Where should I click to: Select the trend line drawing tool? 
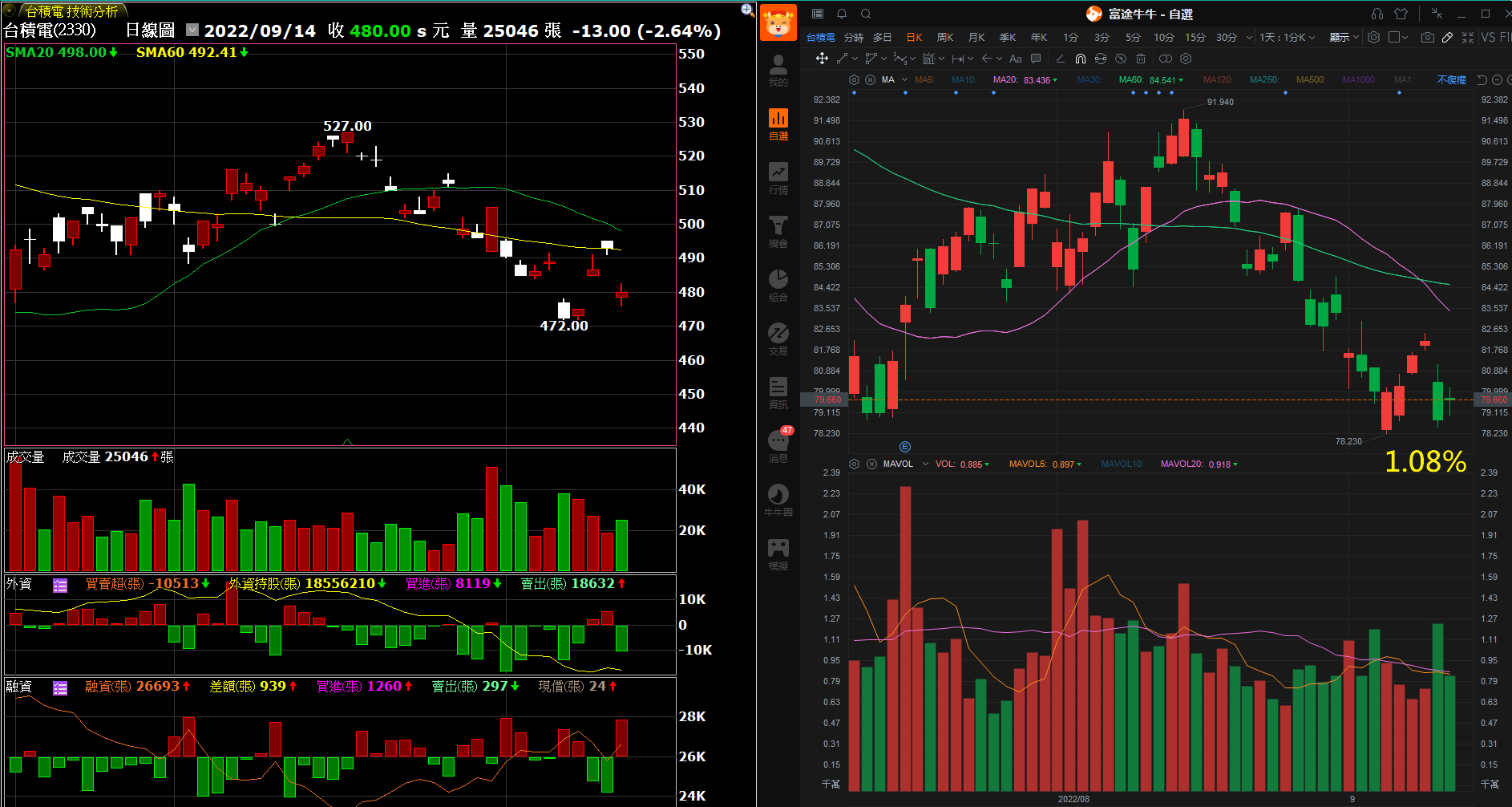coord(842,59)
